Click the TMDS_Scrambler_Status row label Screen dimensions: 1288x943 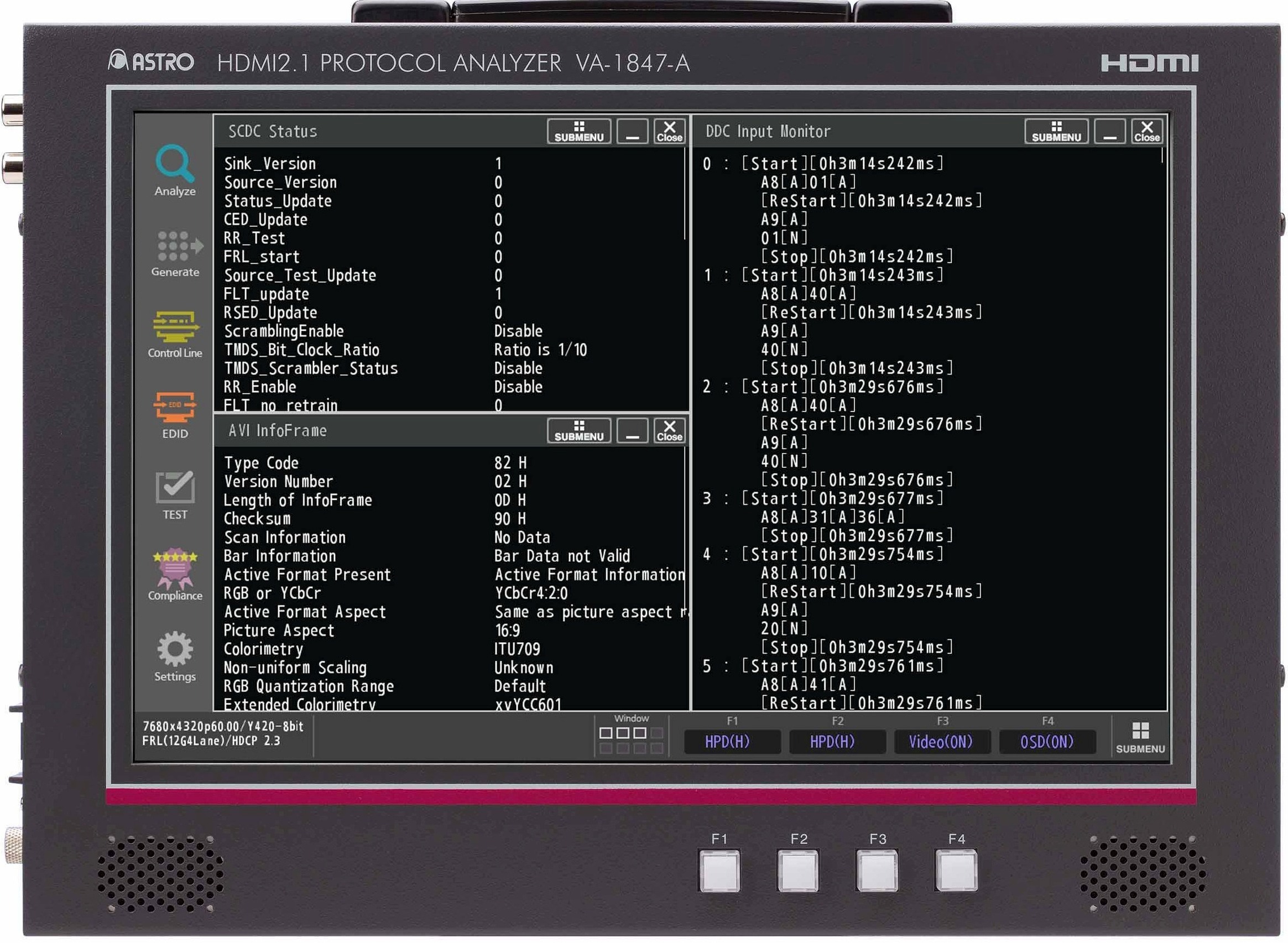[x=310, y=368]
